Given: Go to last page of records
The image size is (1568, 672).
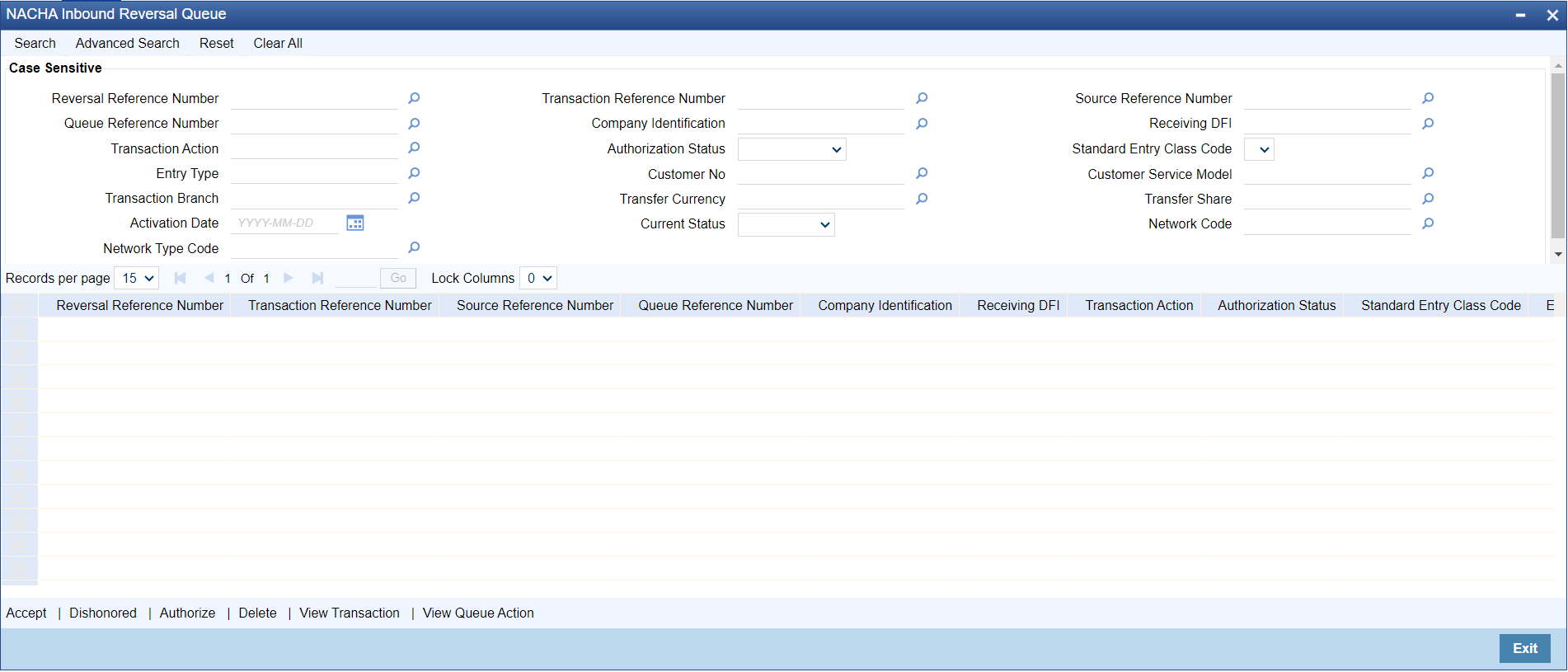Looking at the screenshot, I should tap(317, 278).
